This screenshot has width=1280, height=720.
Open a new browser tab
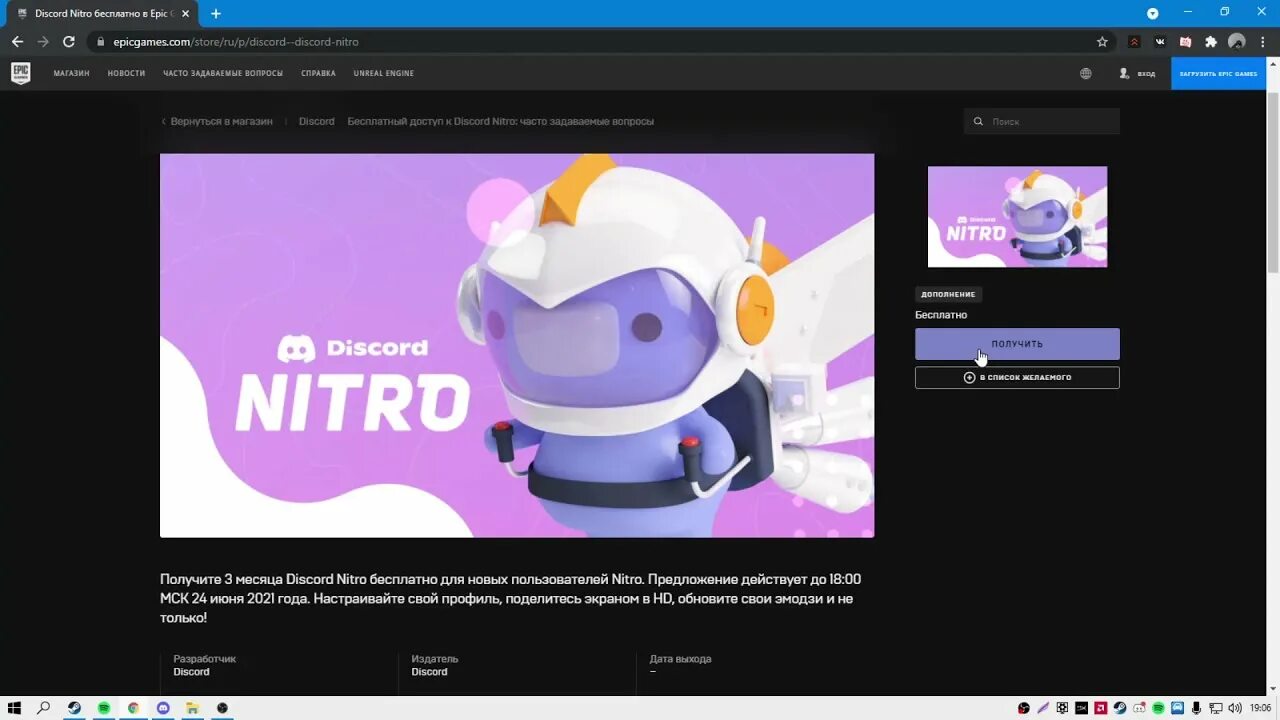point(215,14)
